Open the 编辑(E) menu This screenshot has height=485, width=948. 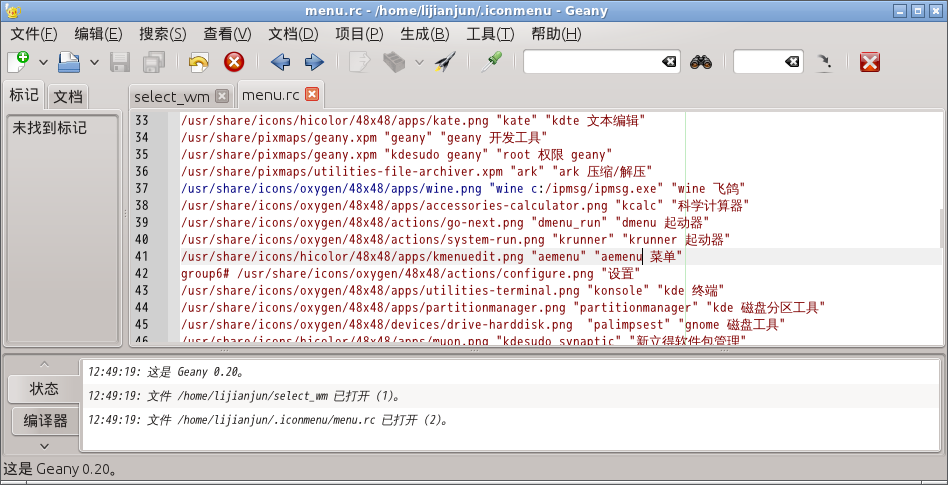[x=98, y=34]
